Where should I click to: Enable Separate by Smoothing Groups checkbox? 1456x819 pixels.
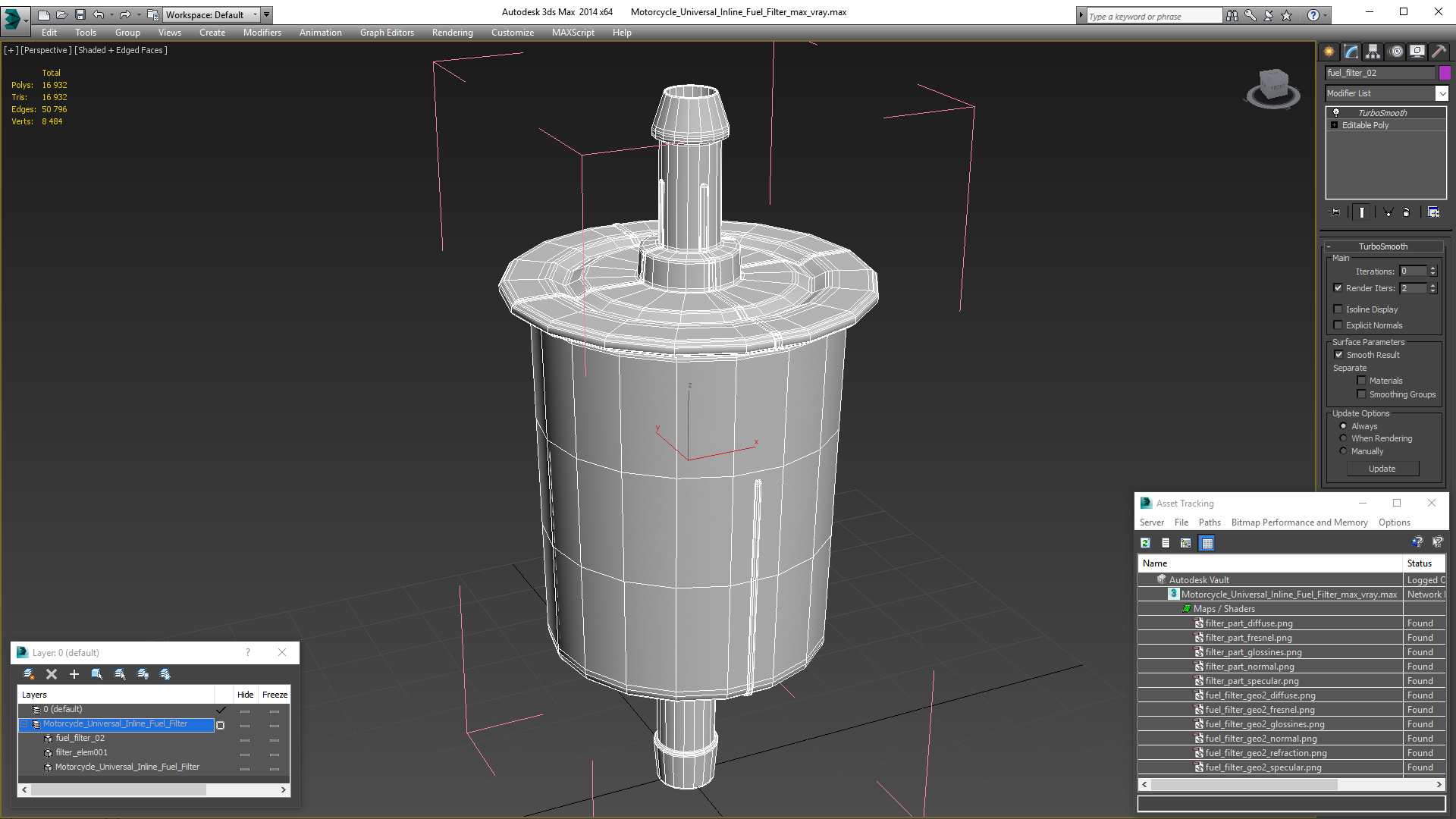(1362, 394)
